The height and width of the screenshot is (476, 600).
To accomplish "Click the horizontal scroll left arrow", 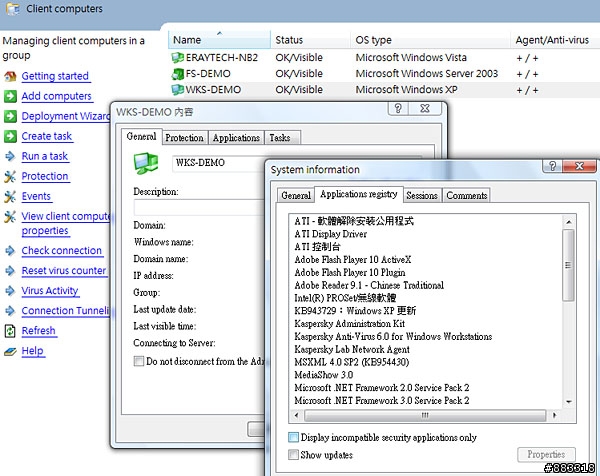I will (x=296, y=415).
